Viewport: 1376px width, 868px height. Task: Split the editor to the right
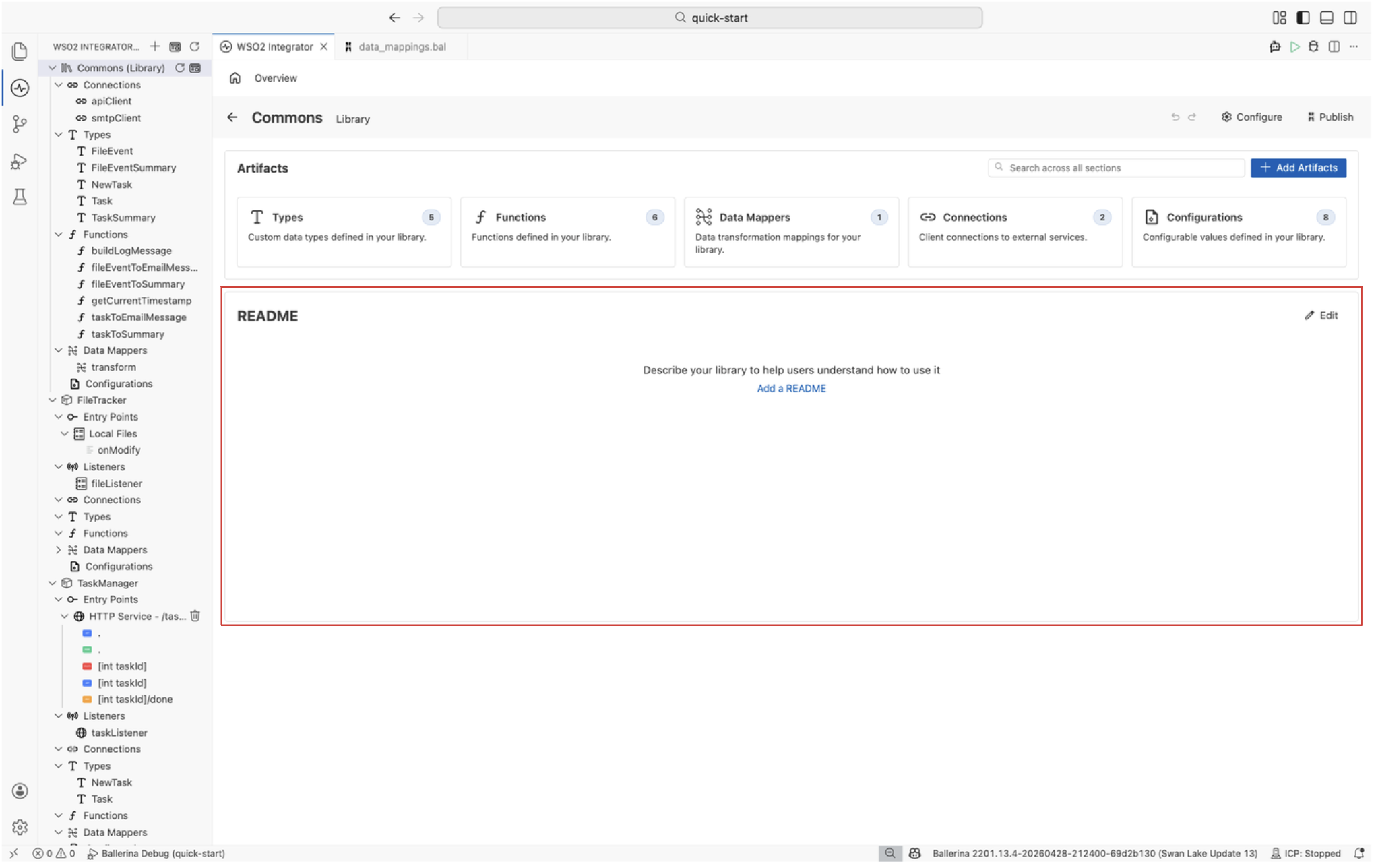(1334, 46)
